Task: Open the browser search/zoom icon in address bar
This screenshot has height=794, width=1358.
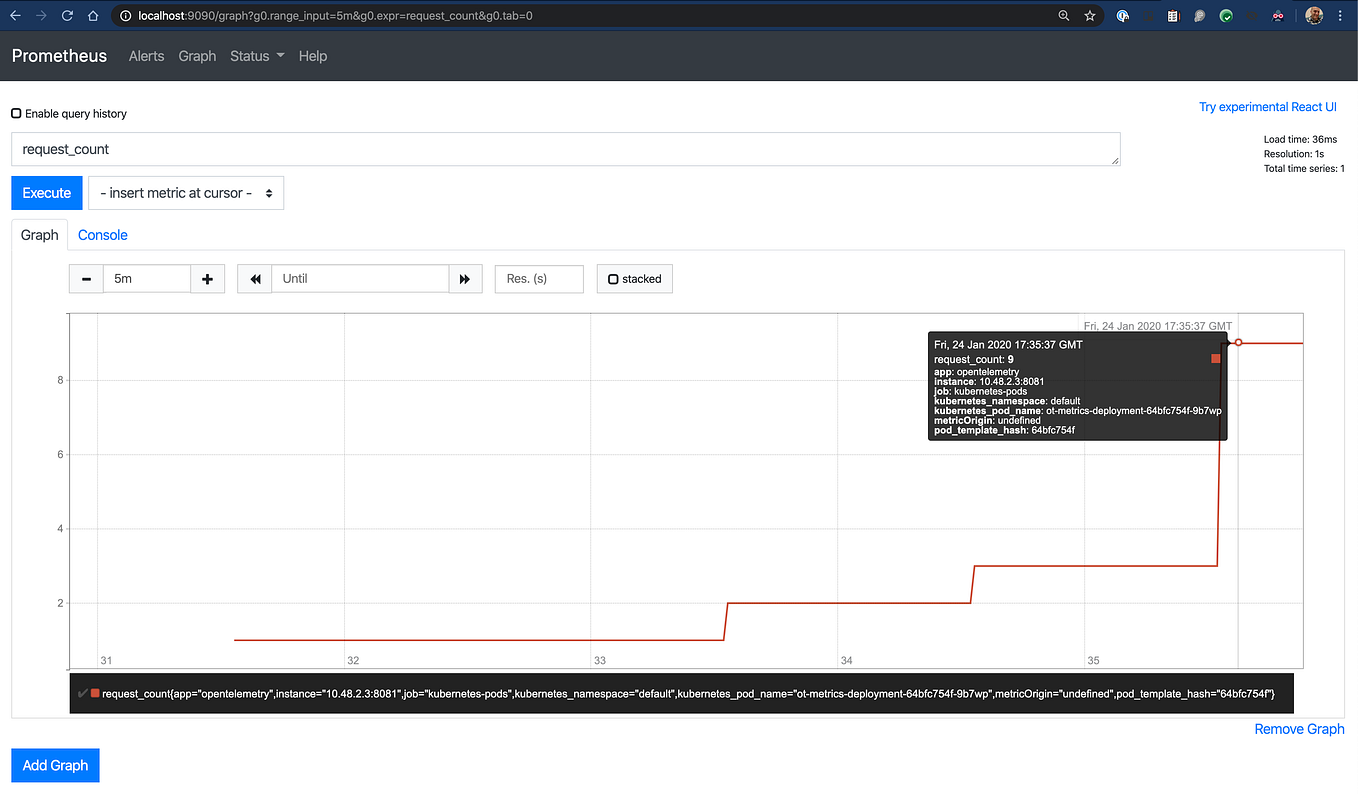Action: tap(1063, 15)
